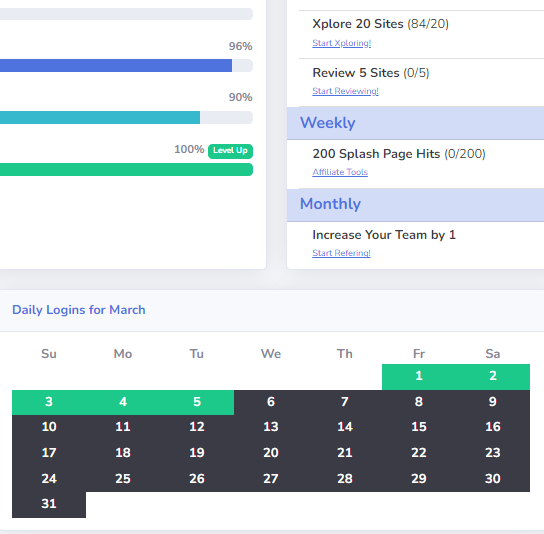544x534 pixels.
Task: Choose day 6 in the calendar
Action: coord(271,402)
